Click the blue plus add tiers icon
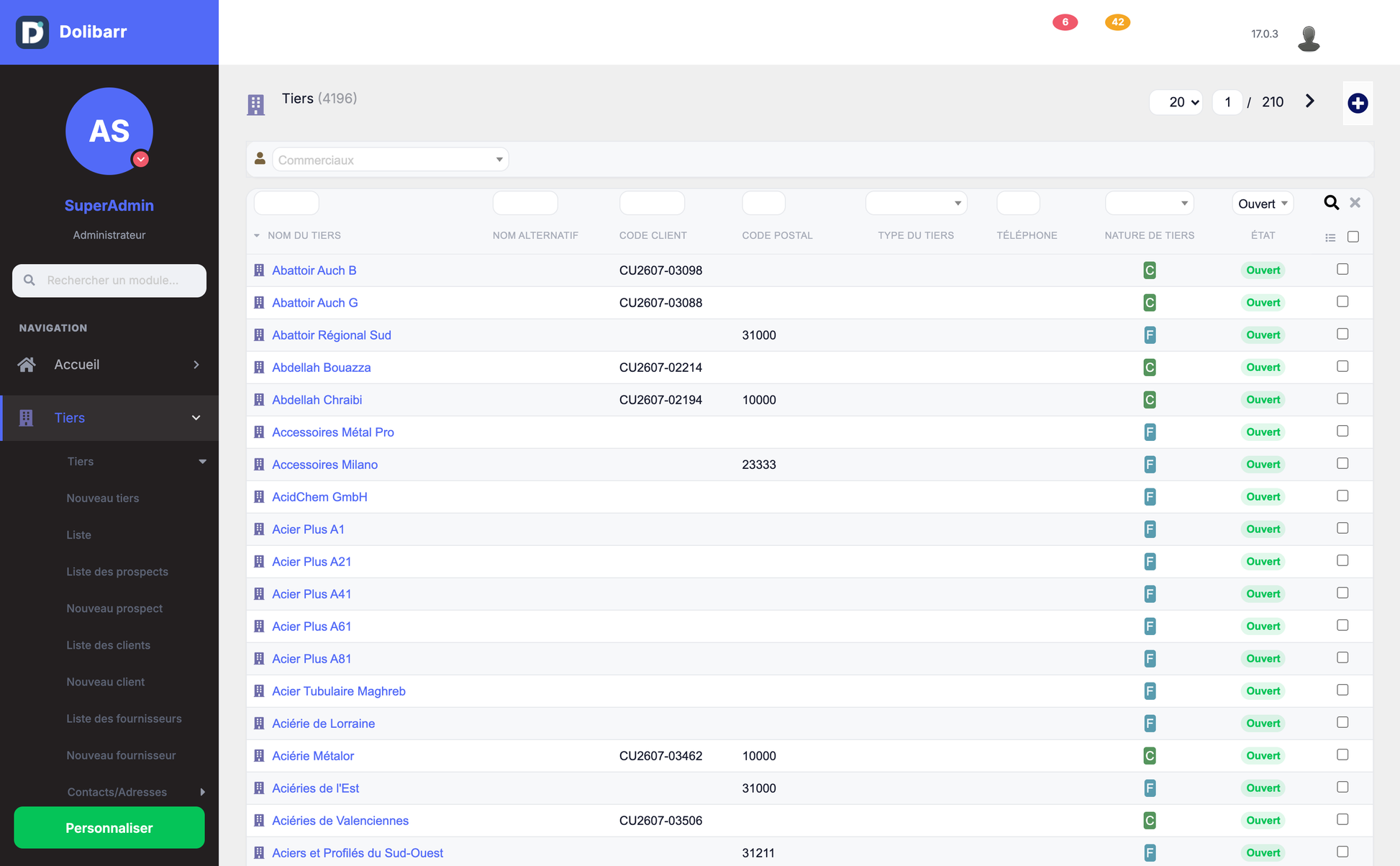1400x866 pixels. (1358, 103)
